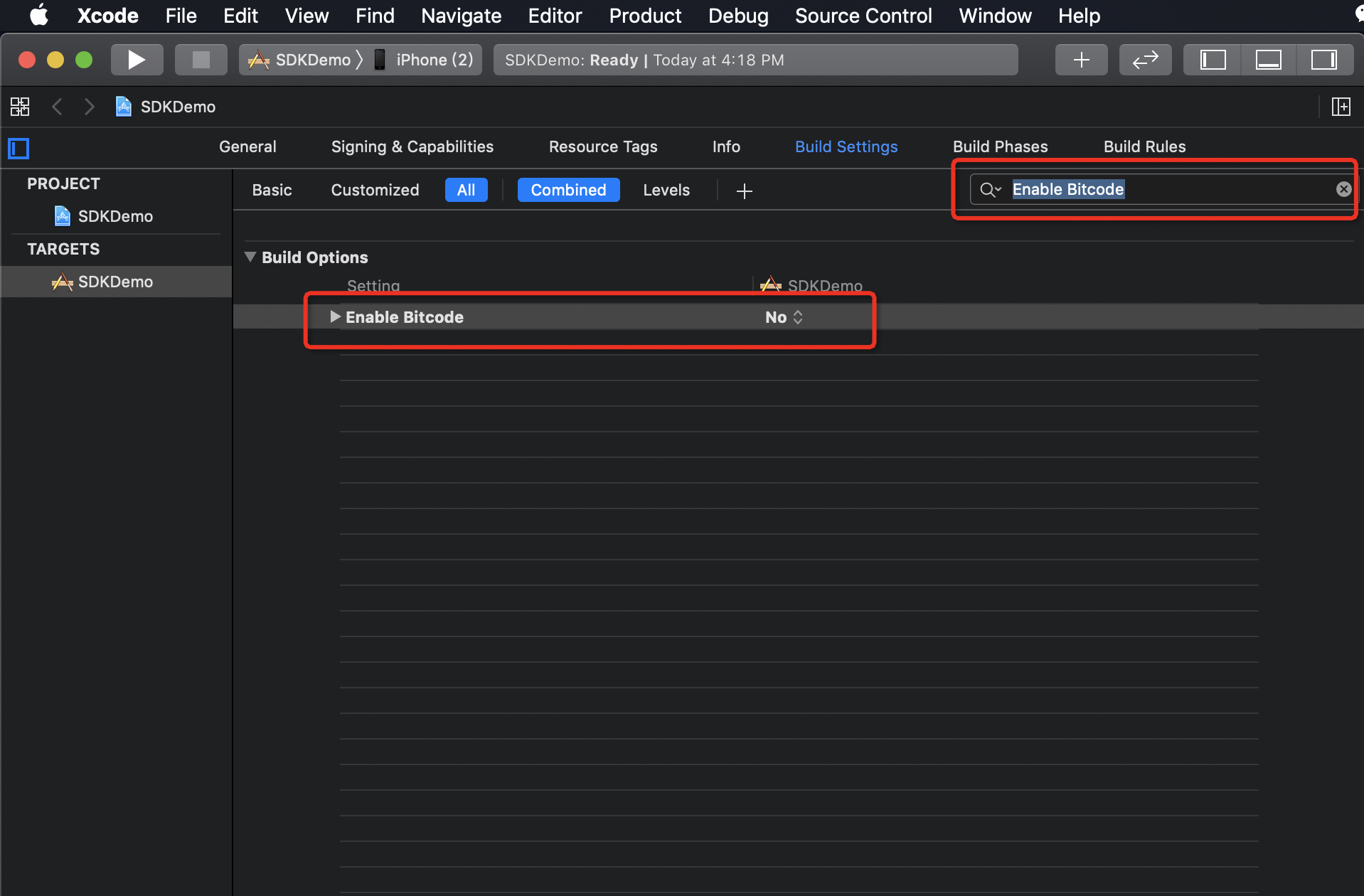Open the Library with plus button
Viewport: 1364px width, 896px height.
click(1081, 60)
